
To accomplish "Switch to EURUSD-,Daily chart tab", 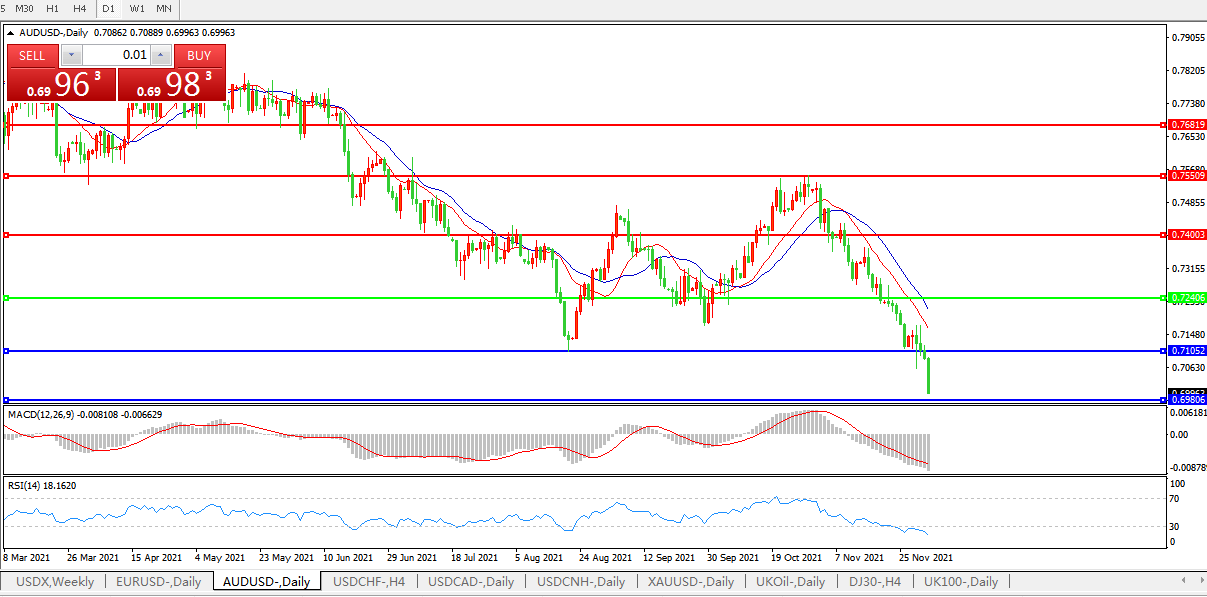I will click(x=158, y=581).
